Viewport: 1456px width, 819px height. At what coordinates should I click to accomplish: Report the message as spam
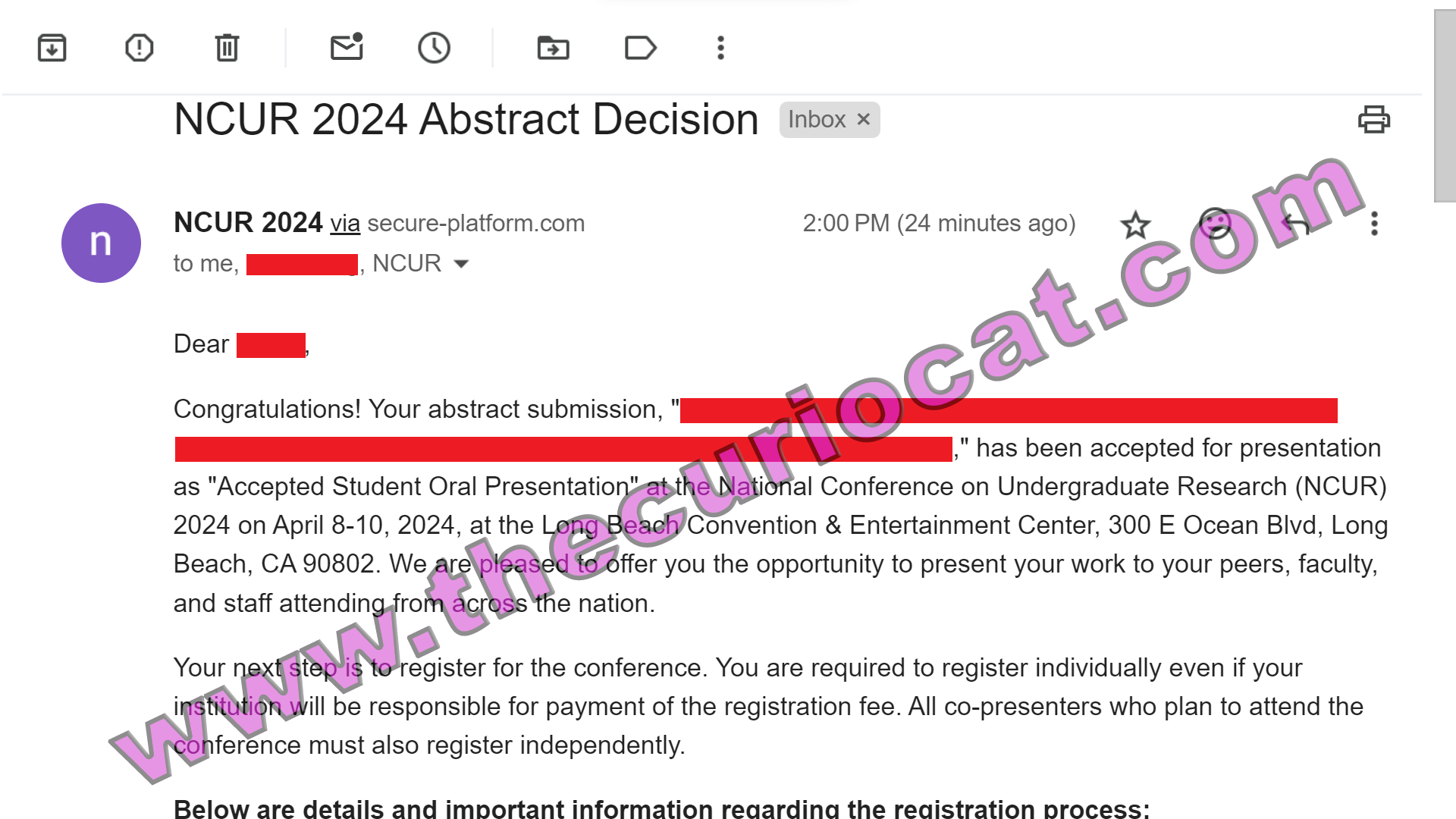139,48
